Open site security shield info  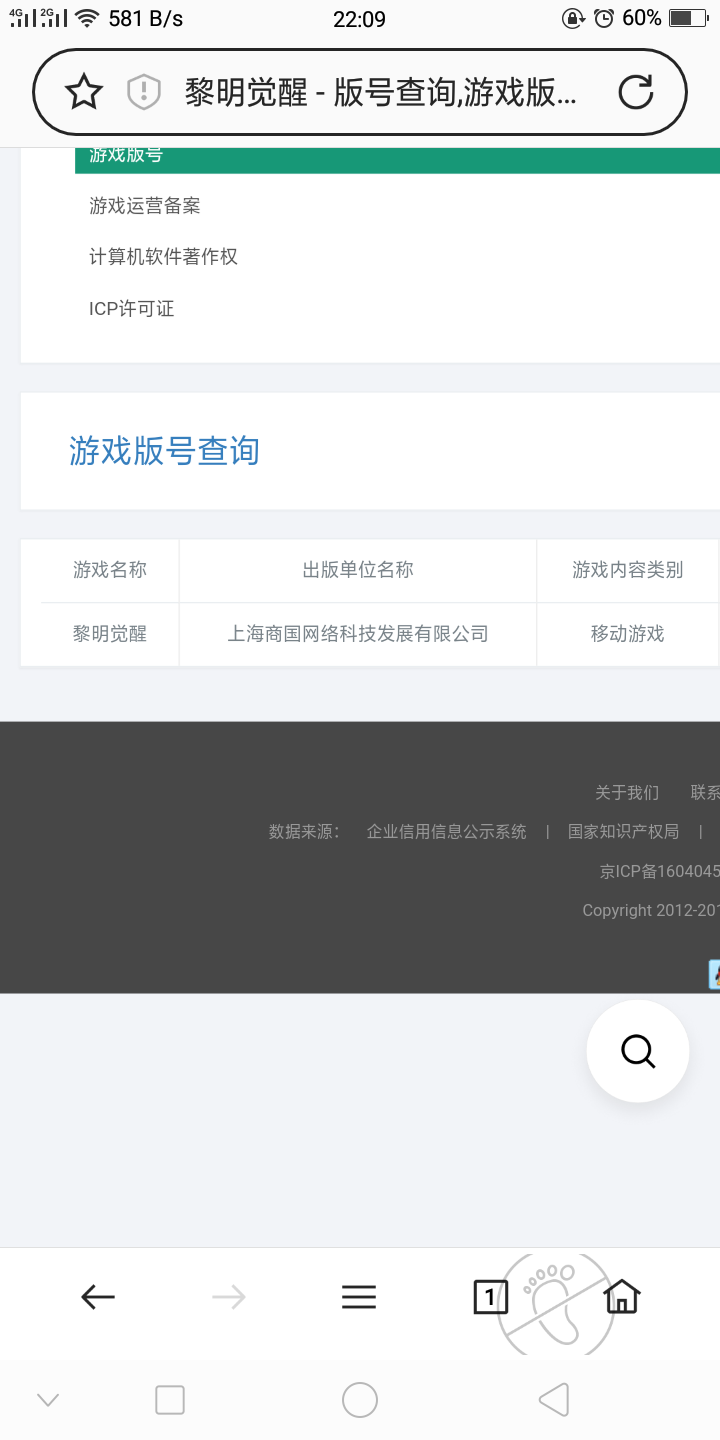[x=144, y=92]
